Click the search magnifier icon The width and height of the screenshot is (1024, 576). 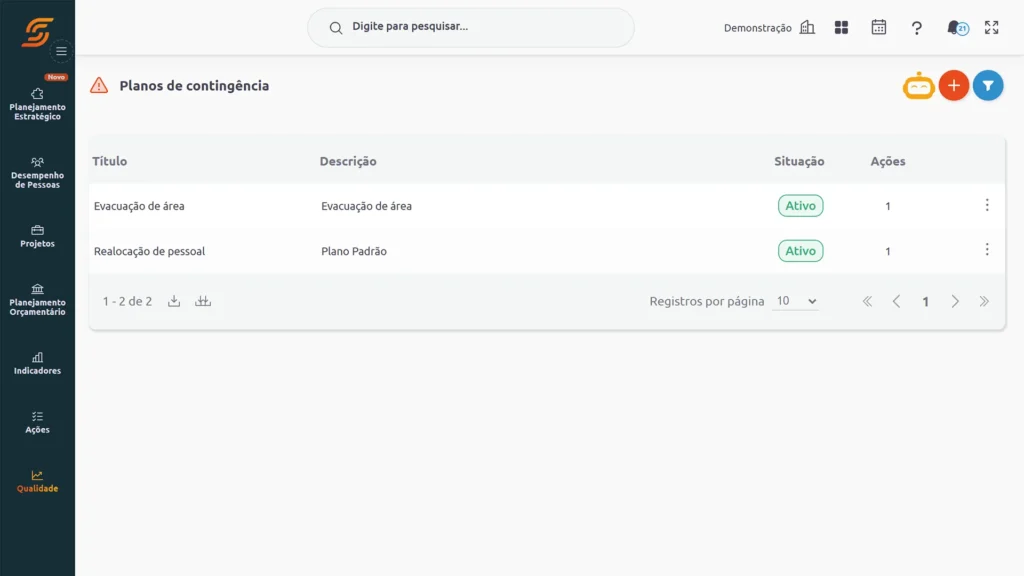[336, 27]
